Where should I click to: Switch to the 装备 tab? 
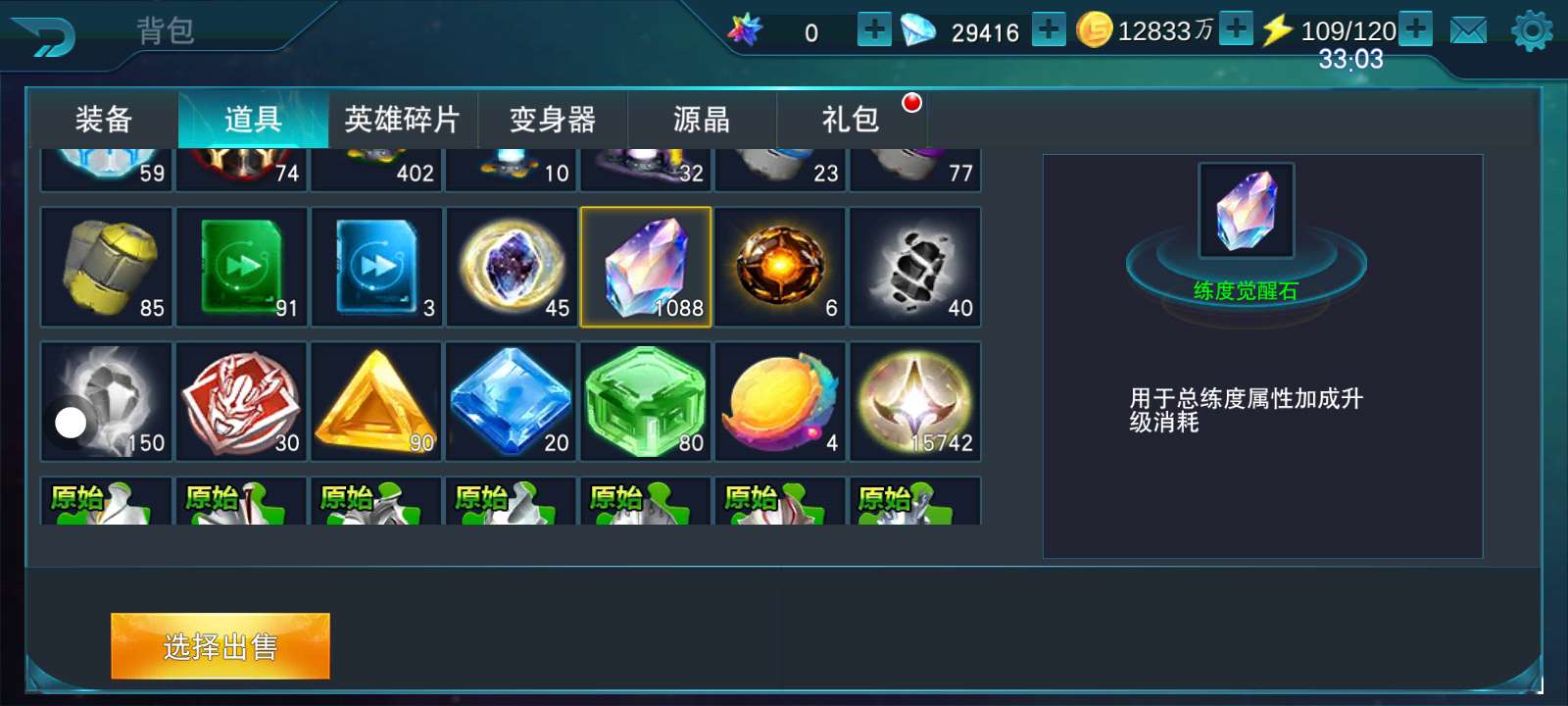[x=104, y=120]
